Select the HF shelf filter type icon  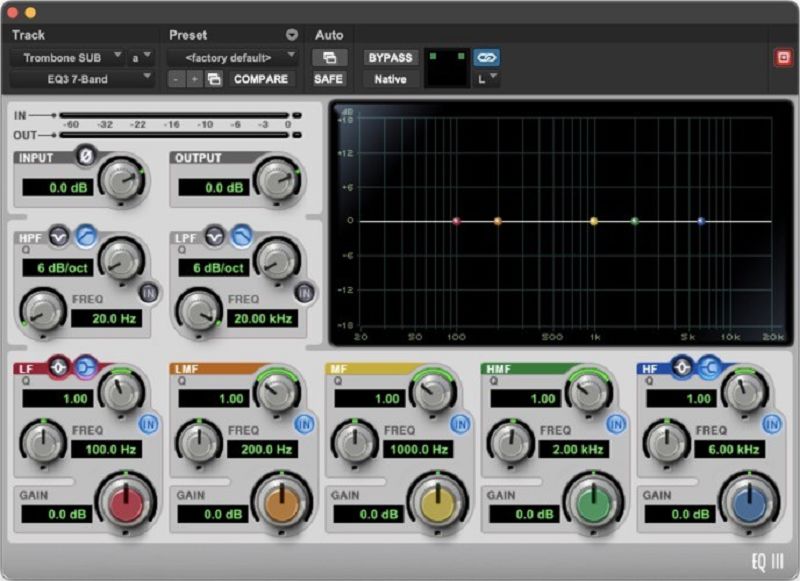709,367
